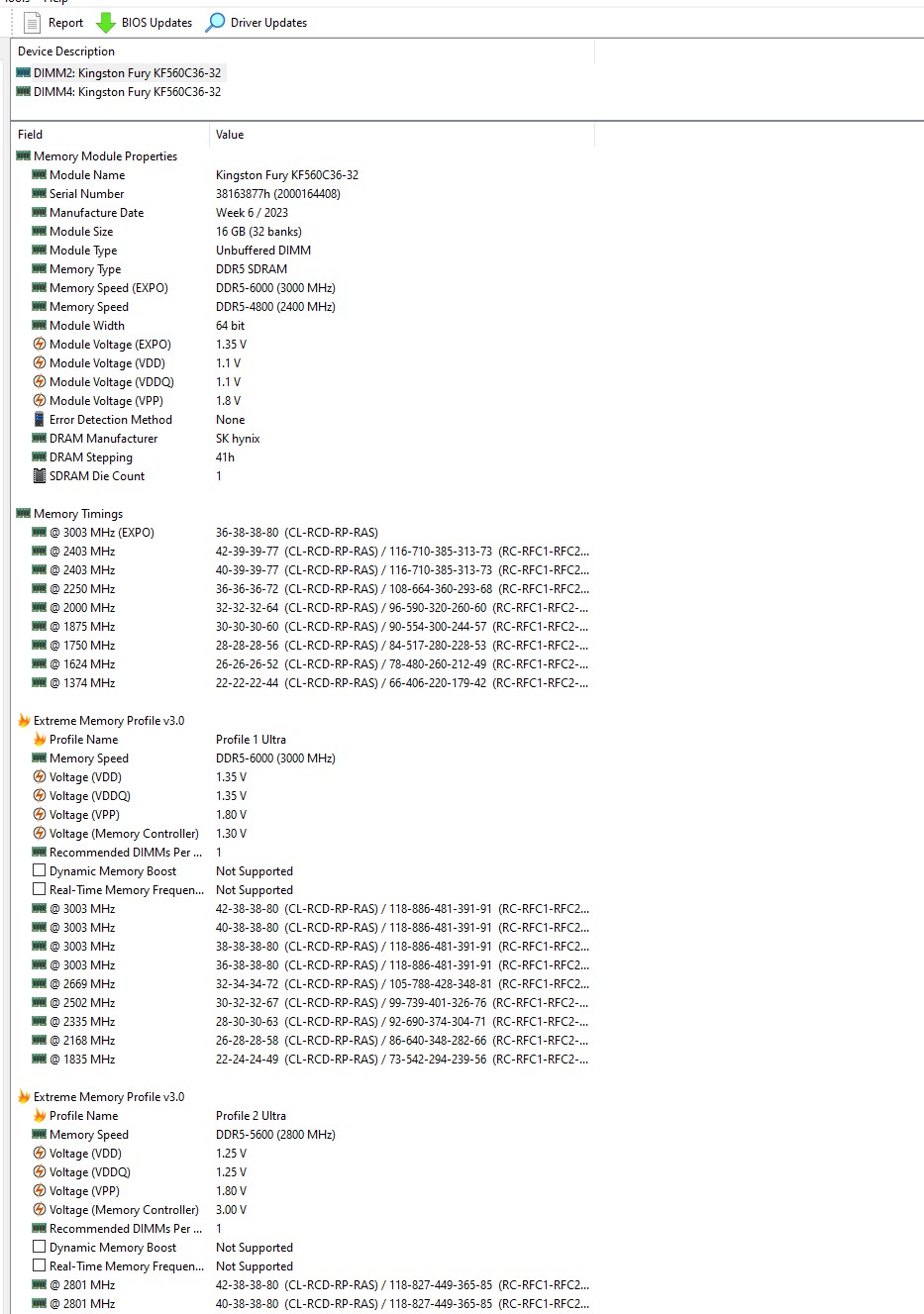924x1314 pixels.
Task: Open Driver Updates from the toolbar
Action: tap(257, 22)
